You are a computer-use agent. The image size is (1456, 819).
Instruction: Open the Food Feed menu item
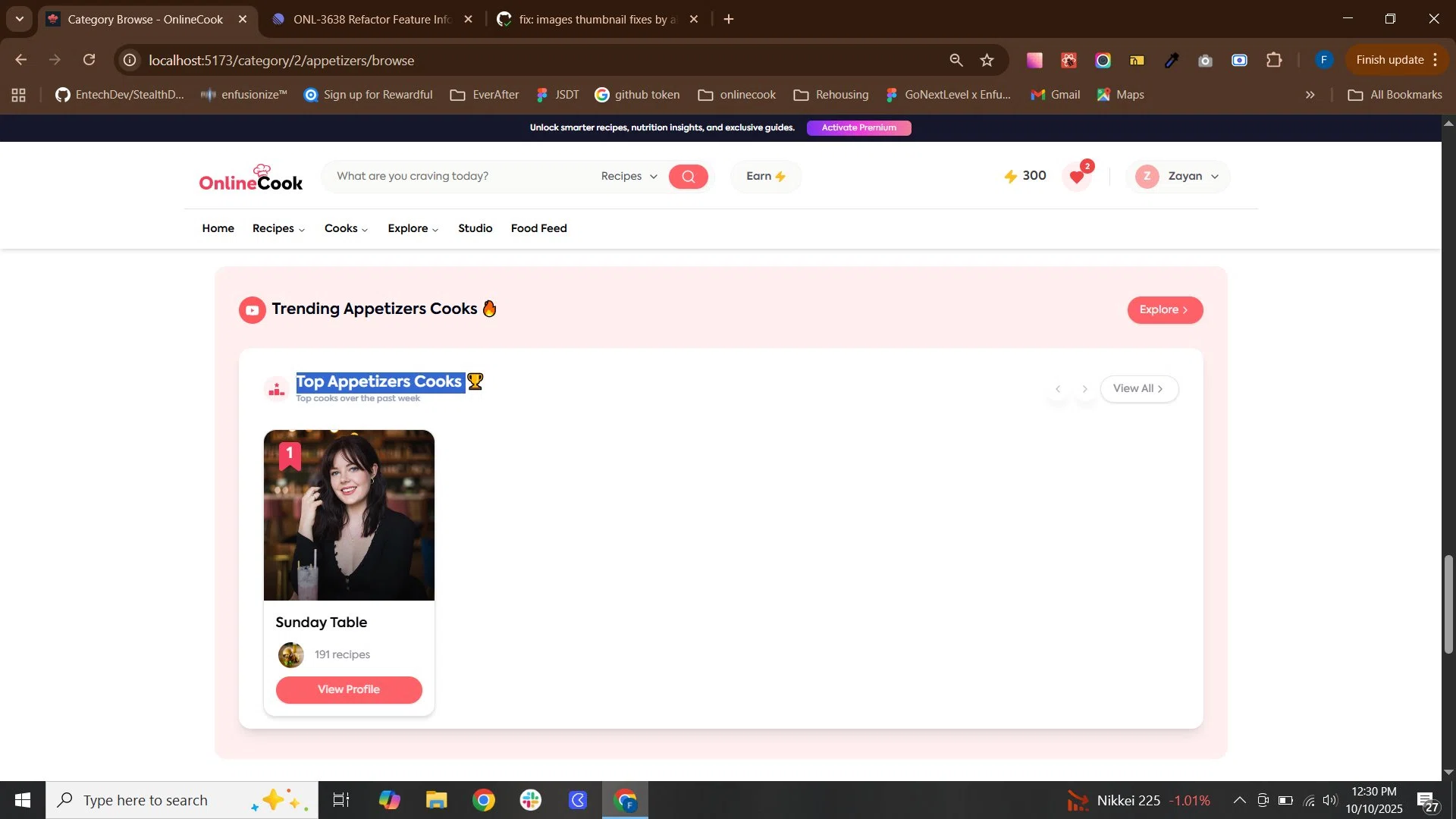click(538, 228)
